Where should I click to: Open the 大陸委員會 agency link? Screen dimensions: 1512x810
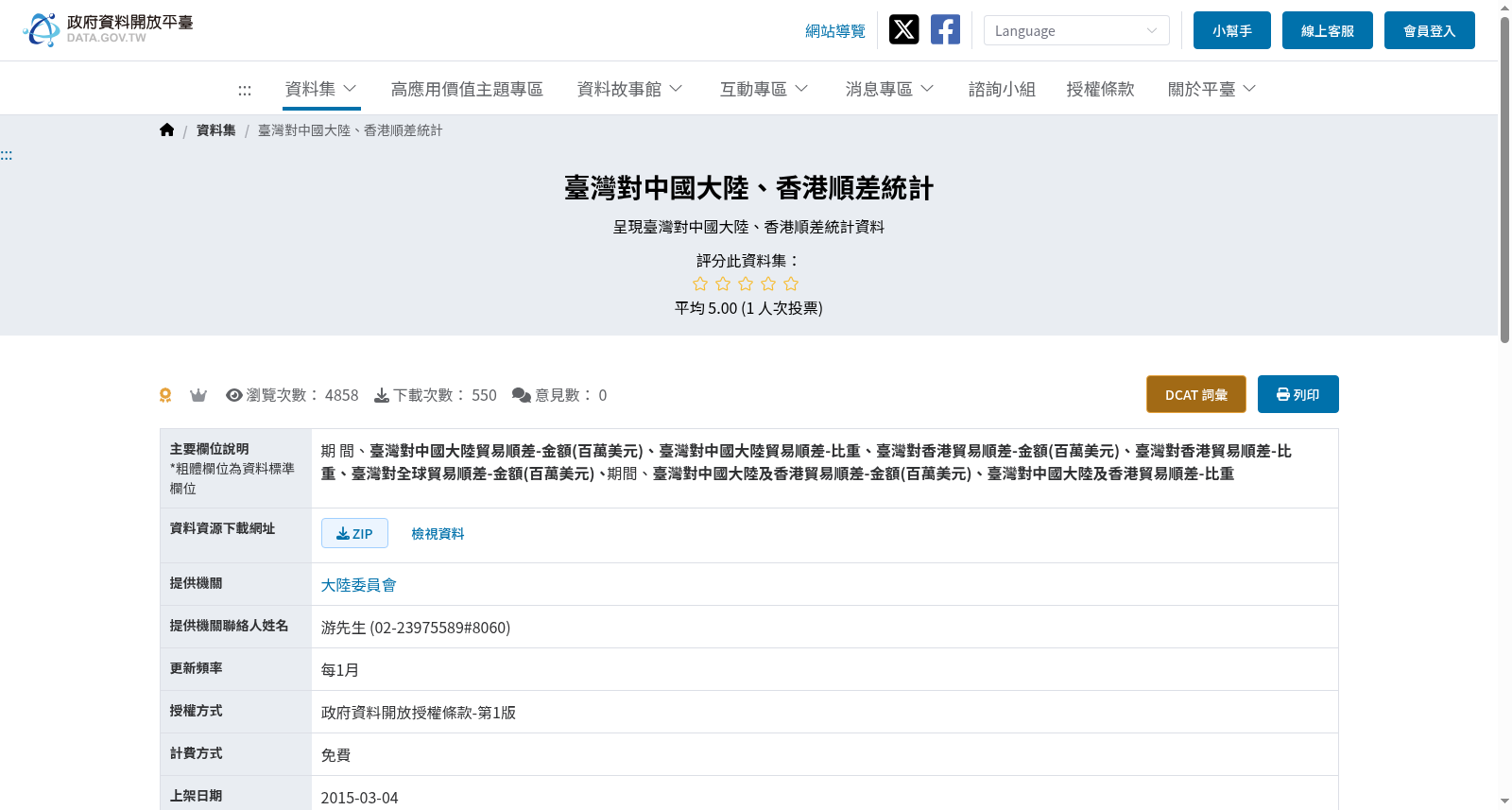coord(359,585)
